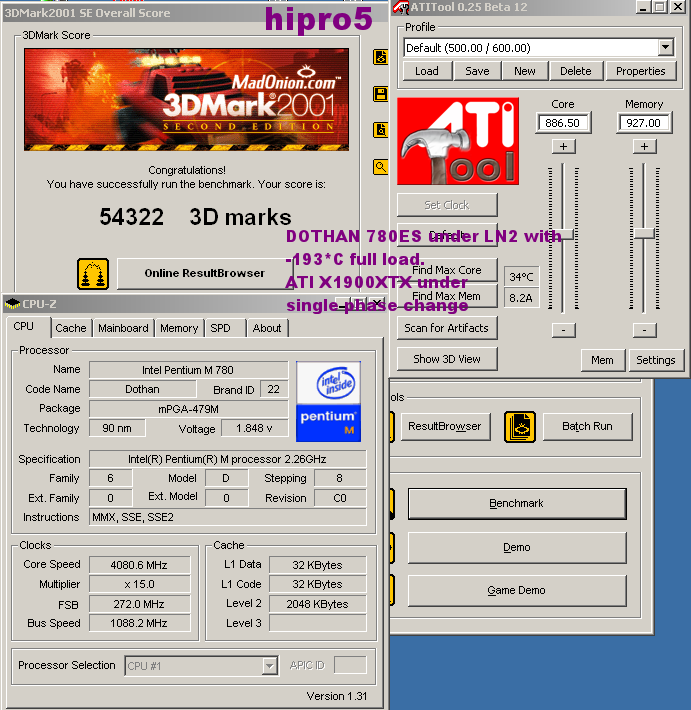Screen dimensions: 691x710
Task: Open the Memory tab in CPU-Z
Action: [x=179, y=328]
